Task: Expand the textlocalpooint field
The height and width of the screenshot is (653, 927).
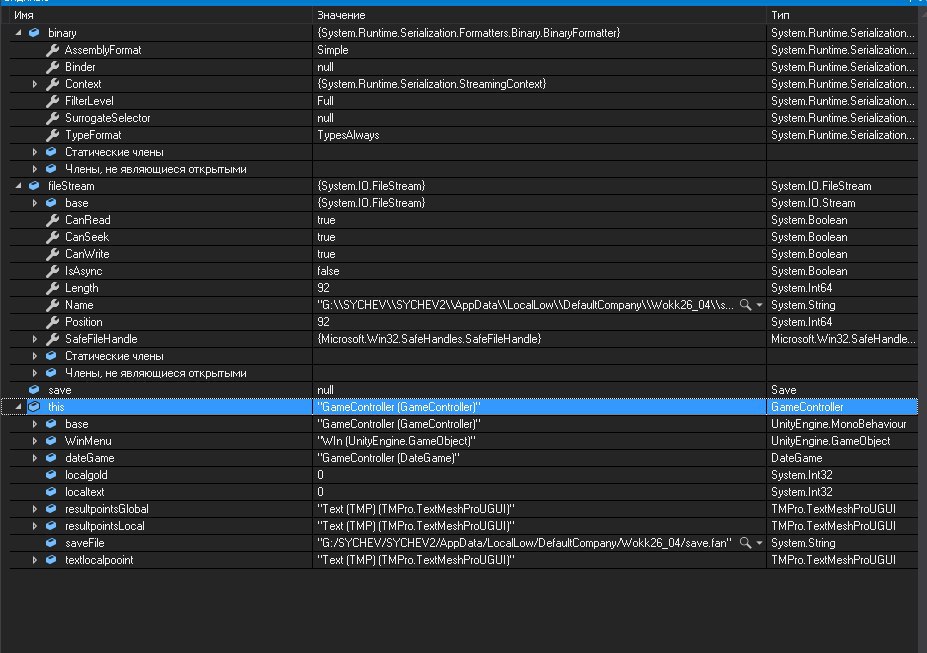Action: pos(35,560)
